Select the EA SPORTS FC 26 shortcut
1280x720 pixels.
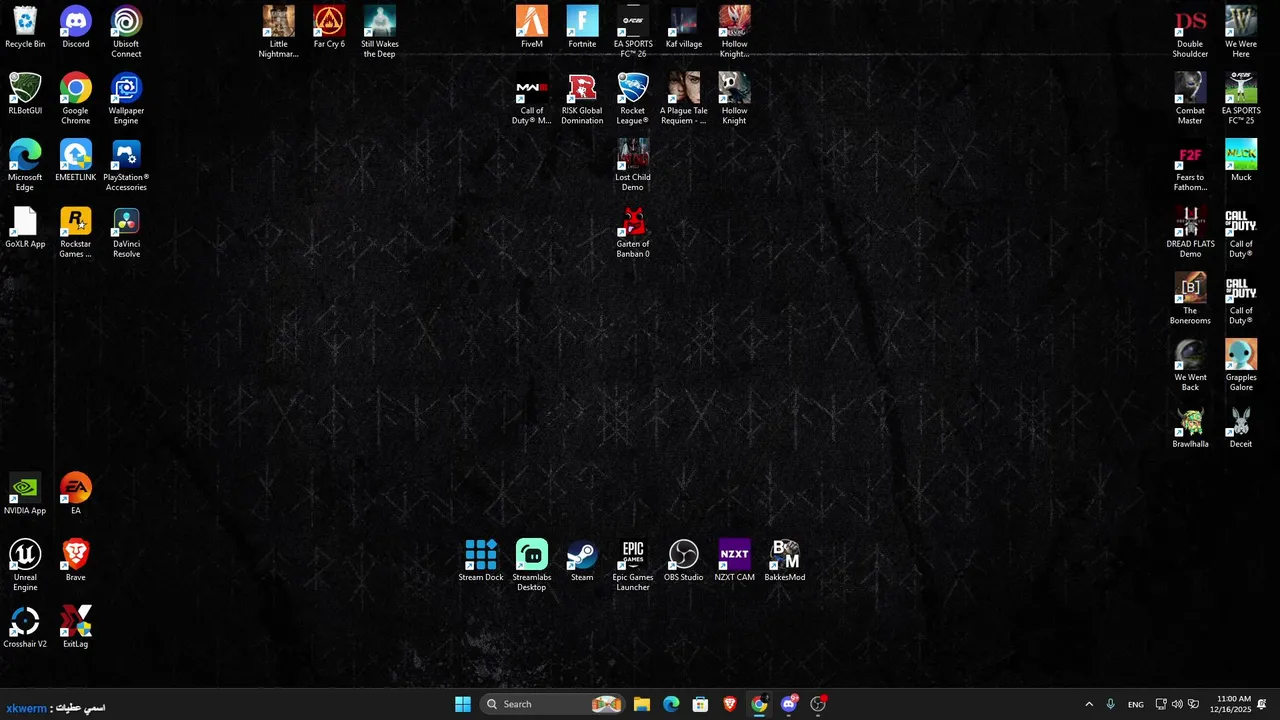633,32
